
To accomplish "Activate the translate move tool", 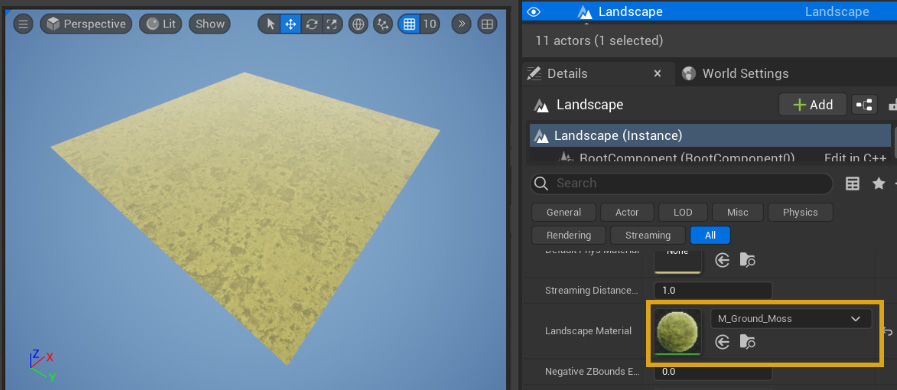I will pos(291,24).
